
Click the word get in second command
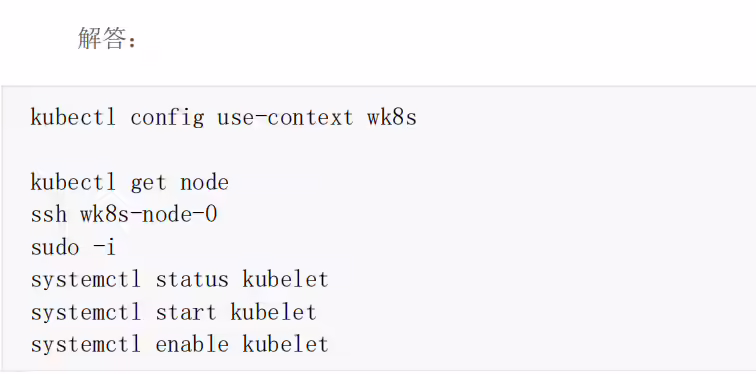pos(148,184)
